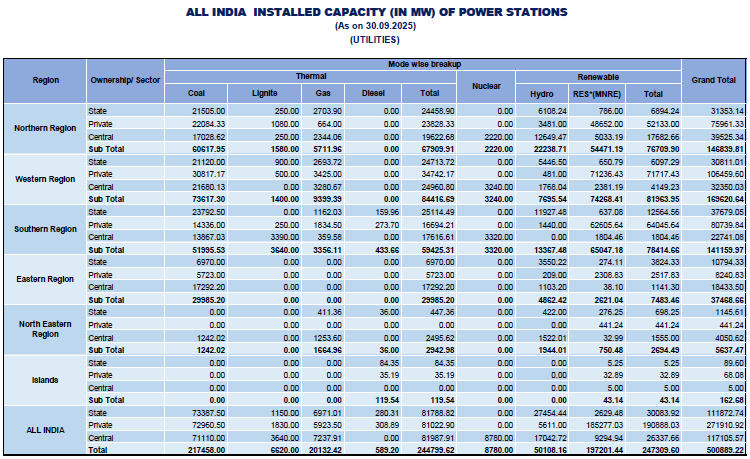Click the Northern Region row label
This screenshot has height=459, width=750.
pyautogui.click(x=45, y=129)
